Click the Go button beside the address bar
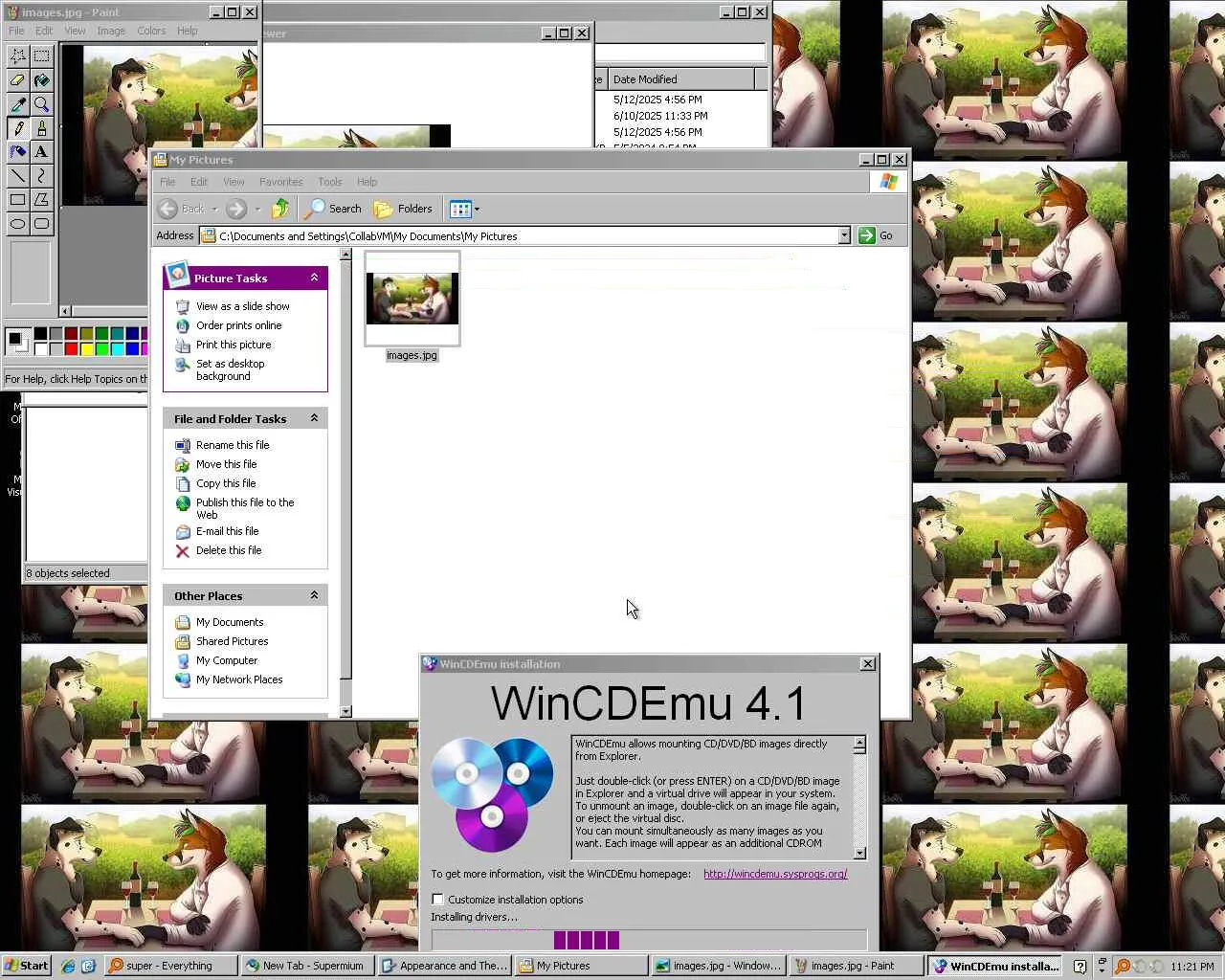 [x=877, y=235]
